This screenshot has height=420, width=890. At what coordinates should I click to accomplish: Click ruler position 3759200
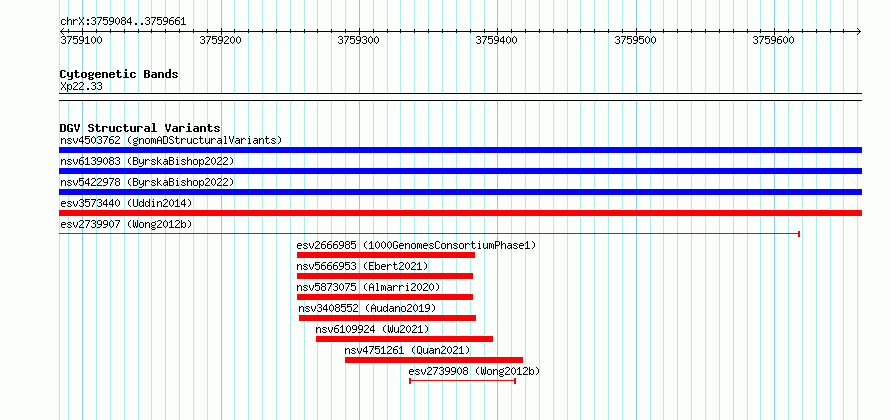(220, 40)
